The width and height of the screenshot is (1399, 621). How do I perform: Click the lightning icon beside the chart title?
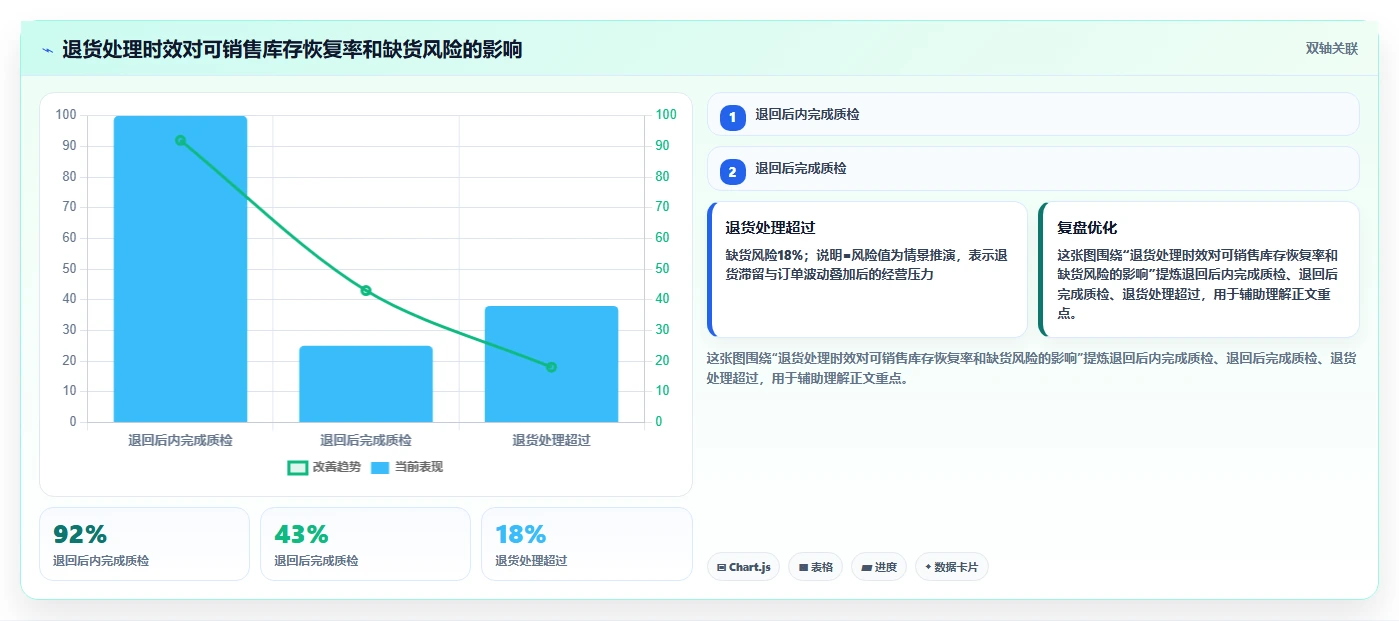(47, 50)
